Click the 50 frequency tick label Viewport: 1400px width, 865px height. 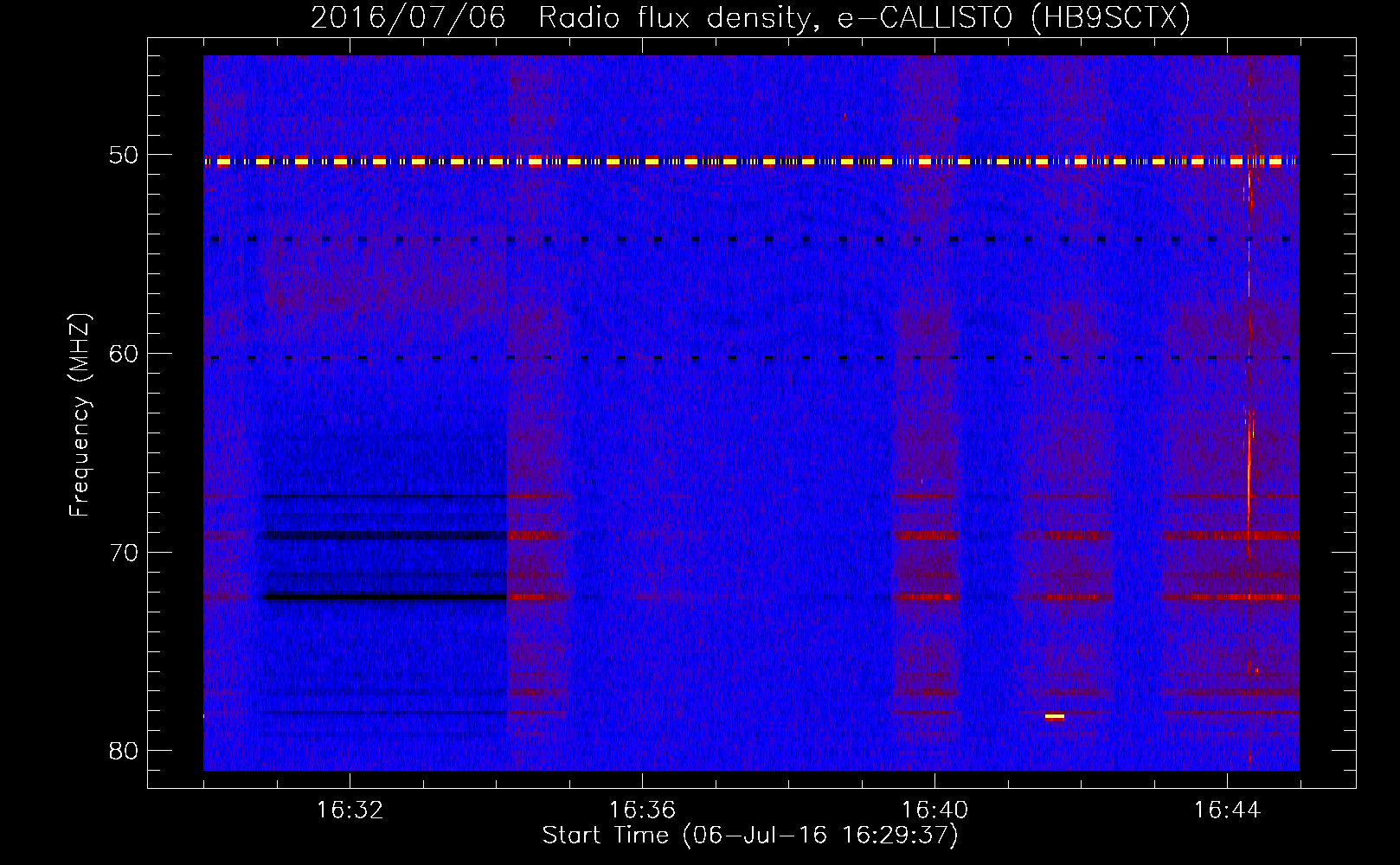(x=124, y=155)
